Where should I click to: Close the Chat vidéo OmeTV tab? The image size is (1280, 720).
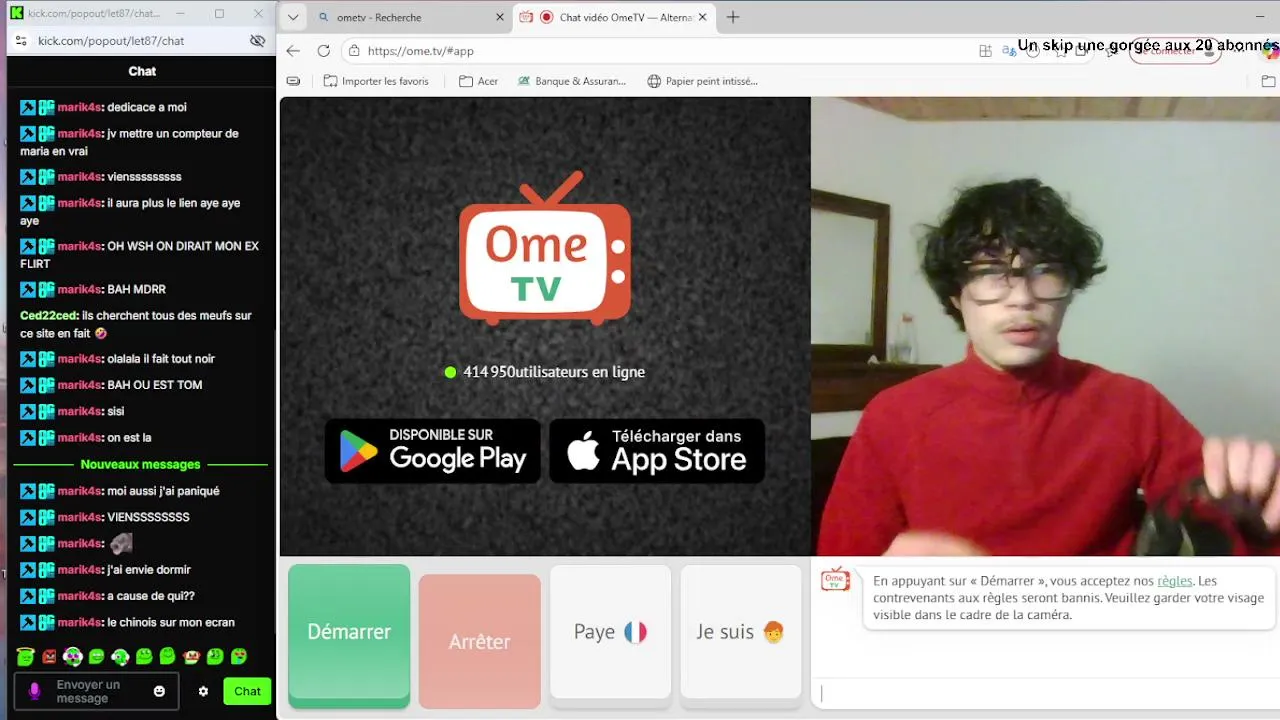coord(702,17)
